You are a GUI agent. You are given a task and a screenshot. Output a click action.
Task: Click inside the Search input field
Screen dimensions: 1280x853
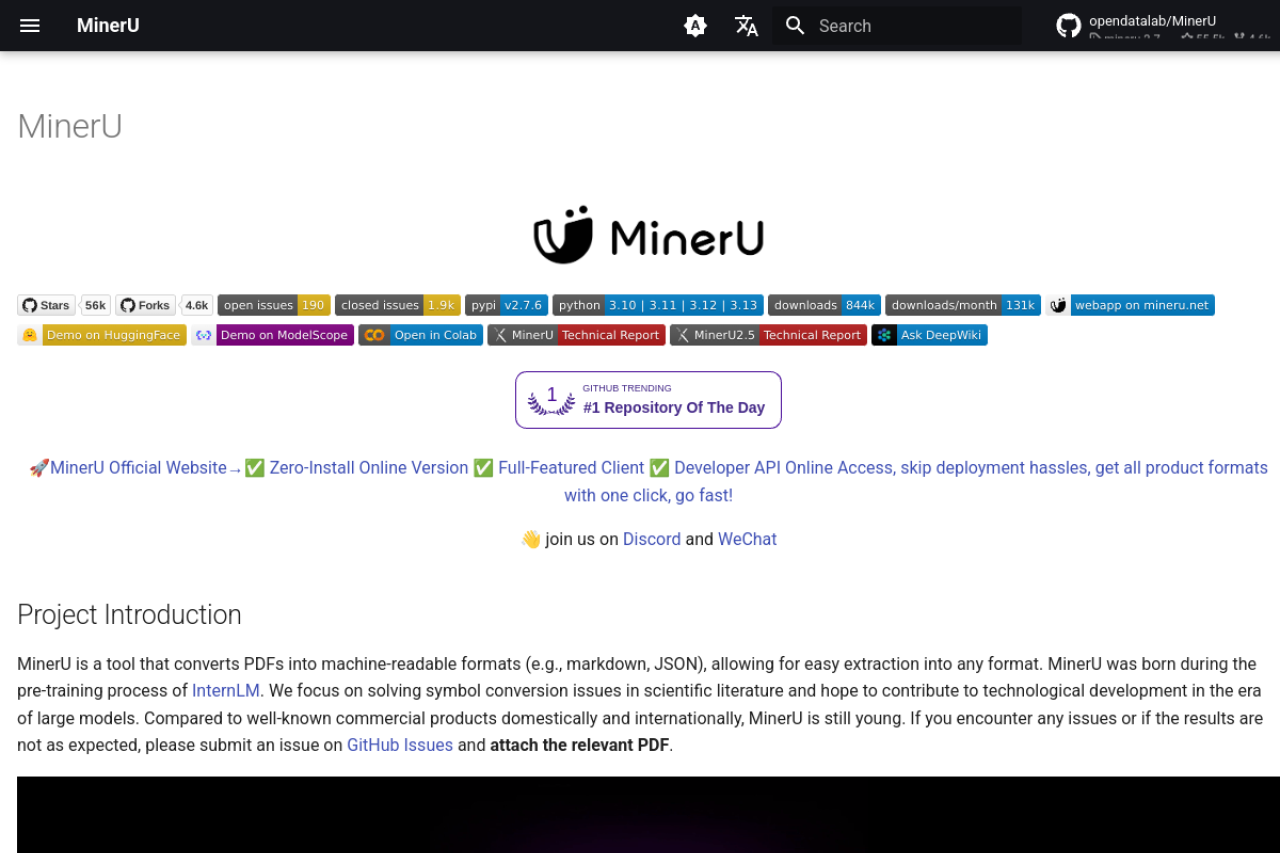pyautogui.click(x=900, y=26)
